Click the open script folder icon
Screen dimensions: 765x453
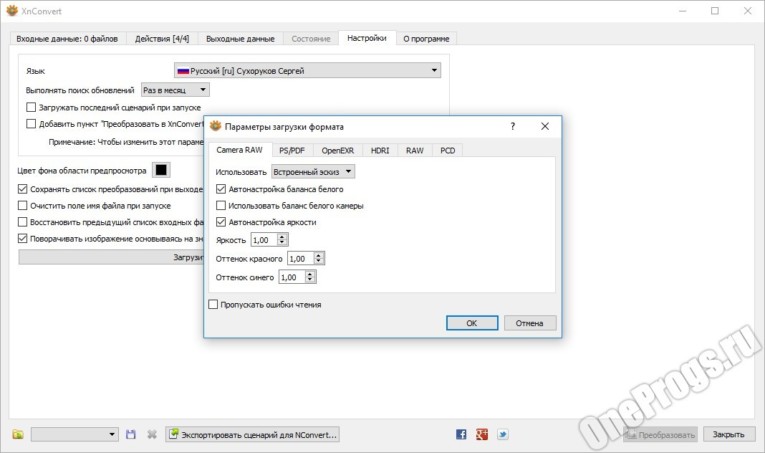(18, 434)
